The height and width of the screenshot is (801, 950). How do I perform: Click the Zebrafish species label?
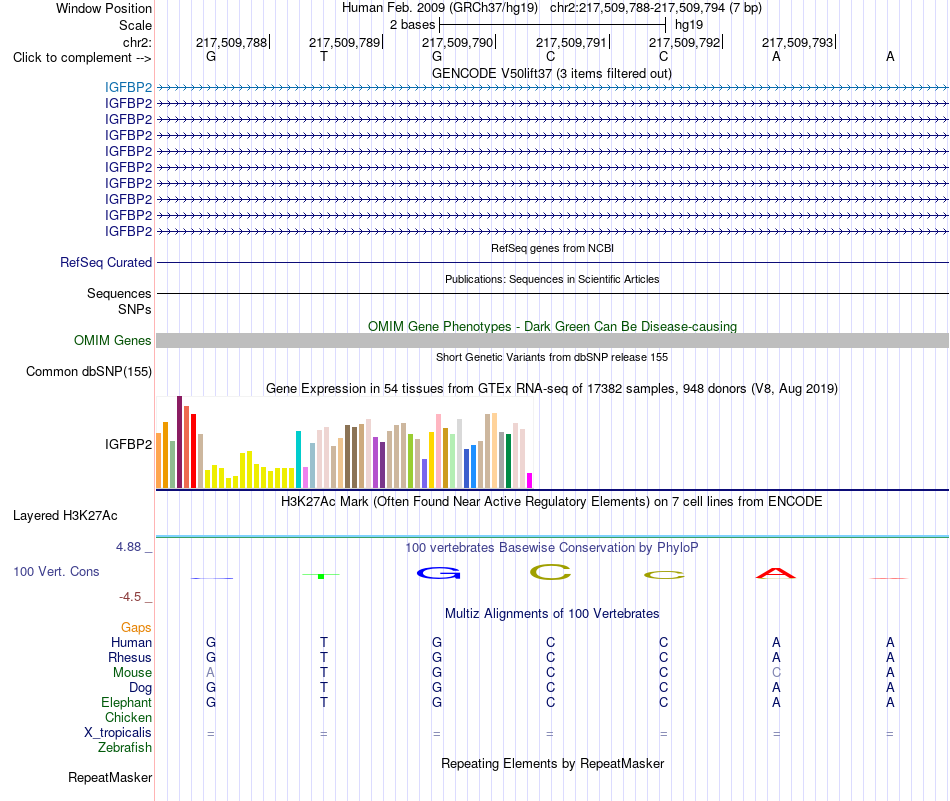click(x=125, y=748)
